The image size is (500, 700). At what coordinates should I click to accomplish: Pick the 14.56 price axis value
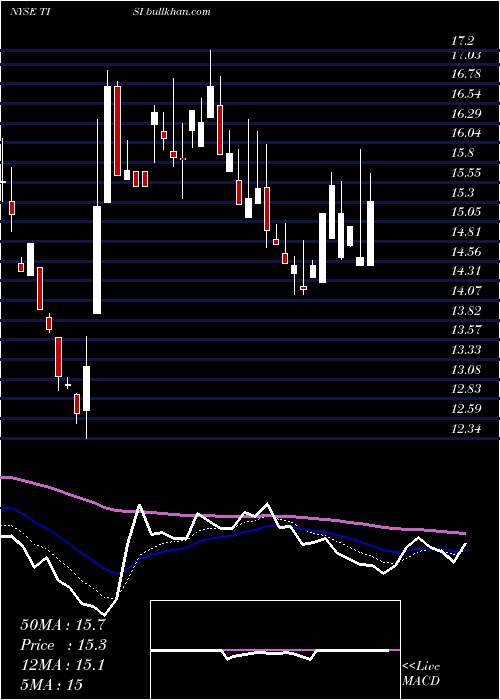(466, 251)
